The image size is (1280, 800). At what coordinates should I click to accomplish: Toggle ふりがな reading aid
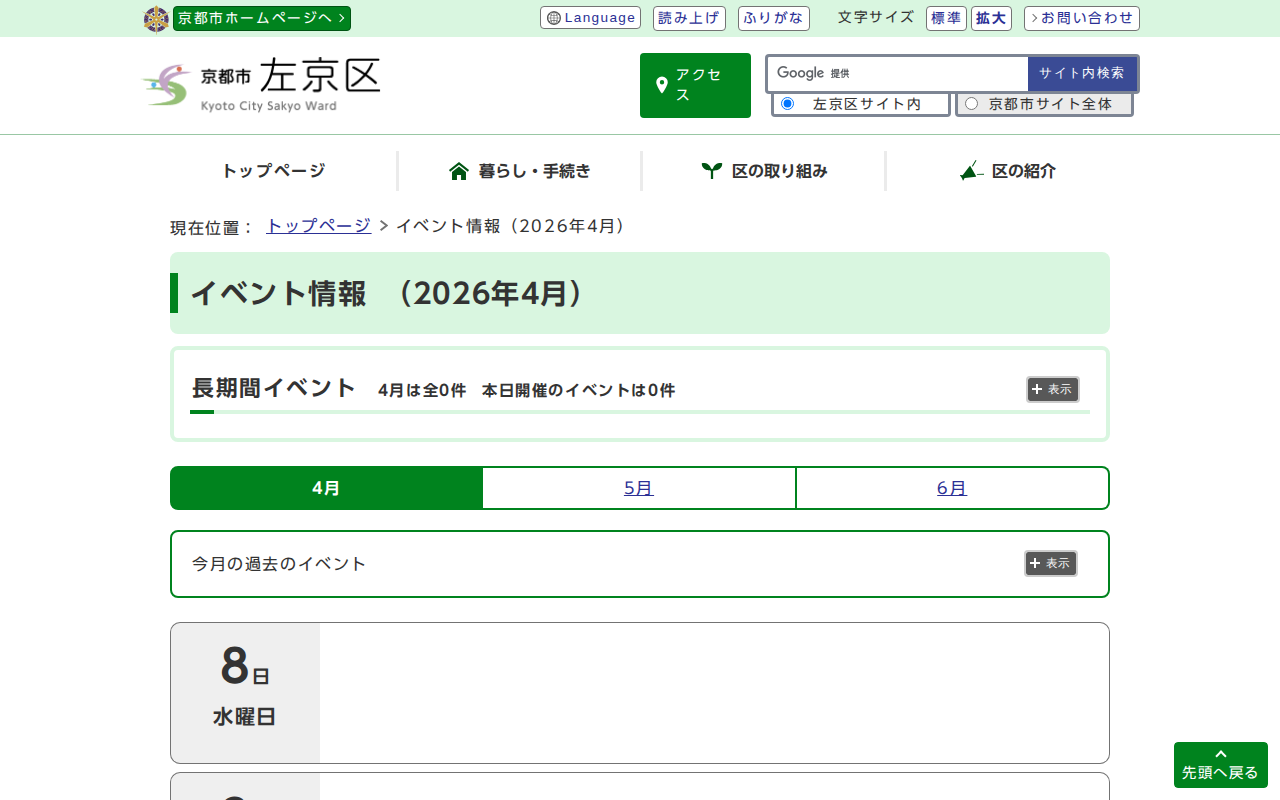(x=773, y=18)
